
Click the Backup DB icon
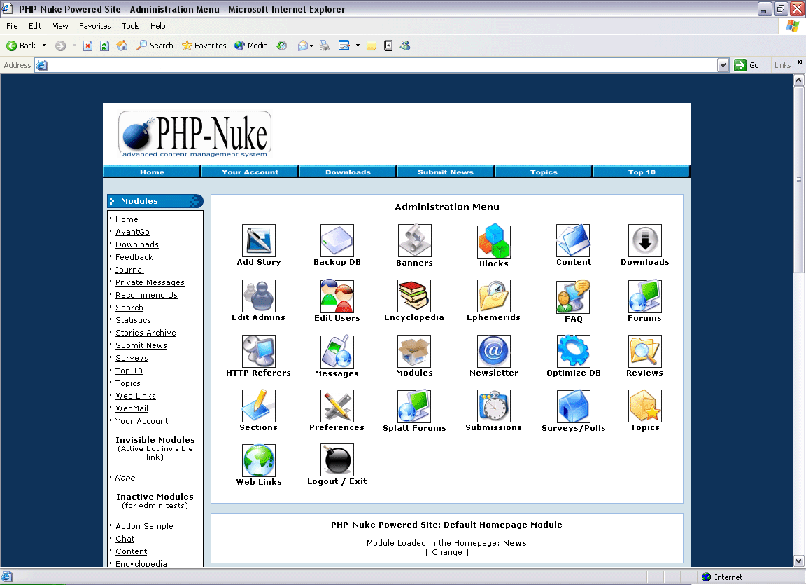pyautogui.click(x=336, y=240)
